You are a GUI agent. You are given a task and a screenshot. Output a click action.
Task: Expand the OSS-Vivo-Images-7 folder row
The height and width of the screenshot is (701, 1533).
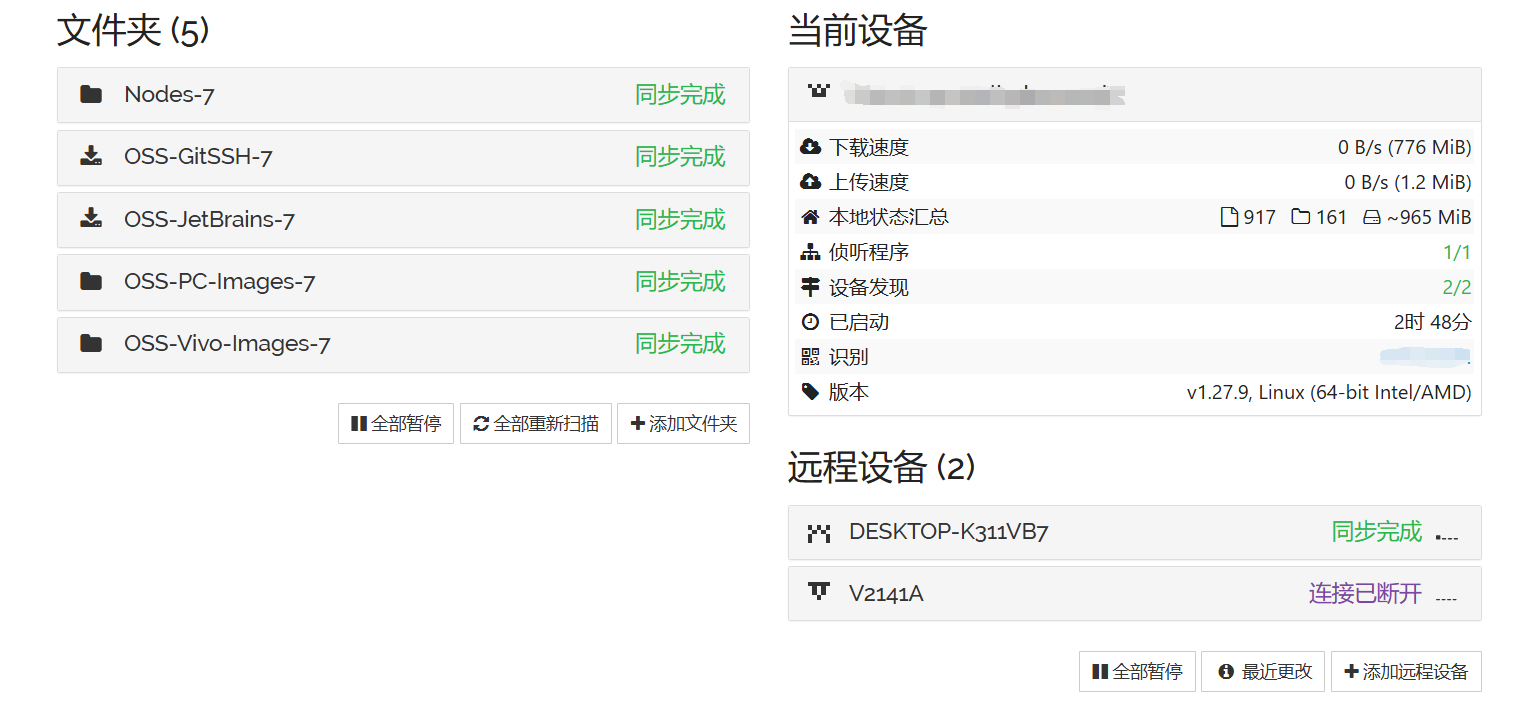coord(400,344)
